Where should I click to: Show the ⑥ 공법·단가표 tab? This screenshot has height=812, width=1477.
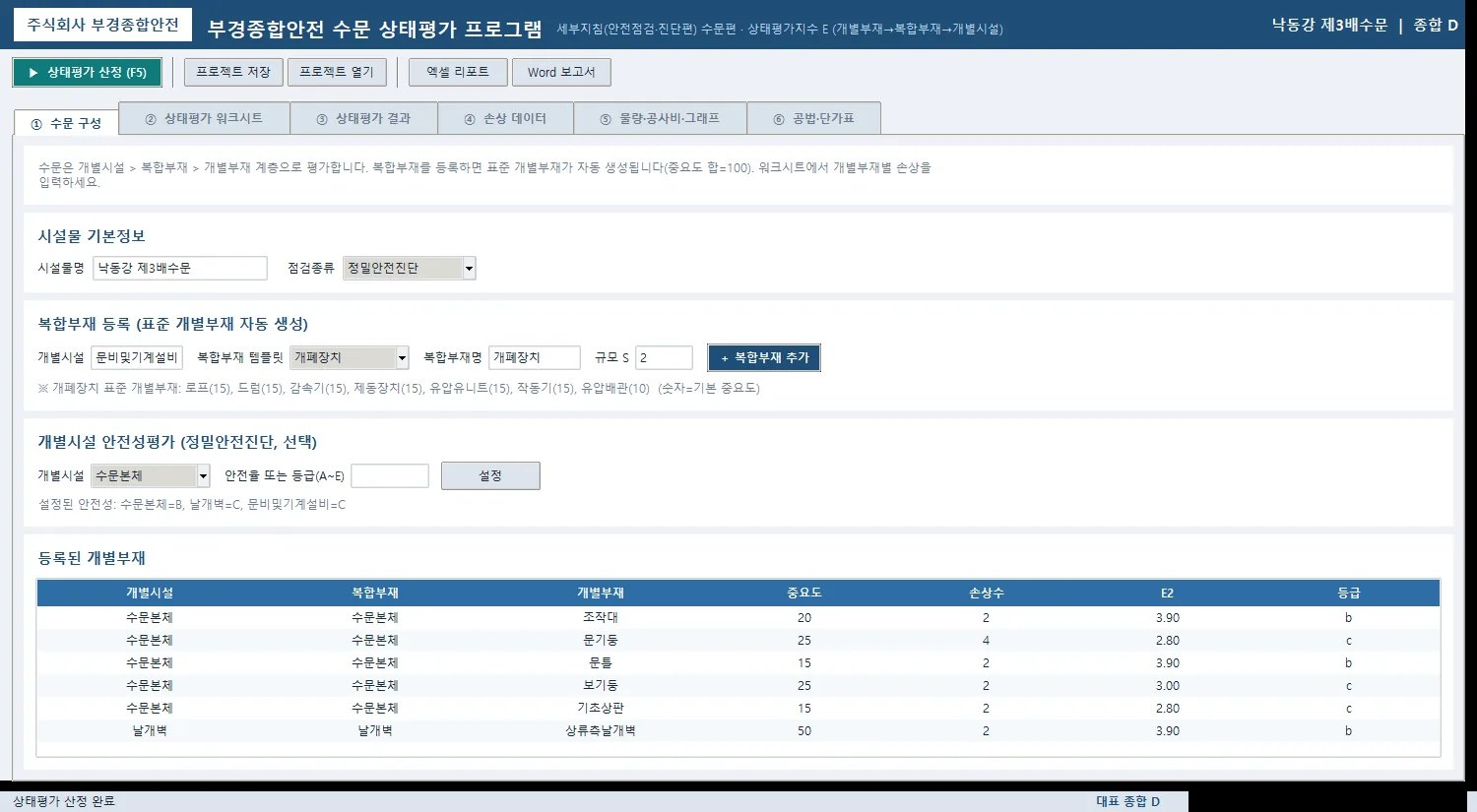[813, 118]
